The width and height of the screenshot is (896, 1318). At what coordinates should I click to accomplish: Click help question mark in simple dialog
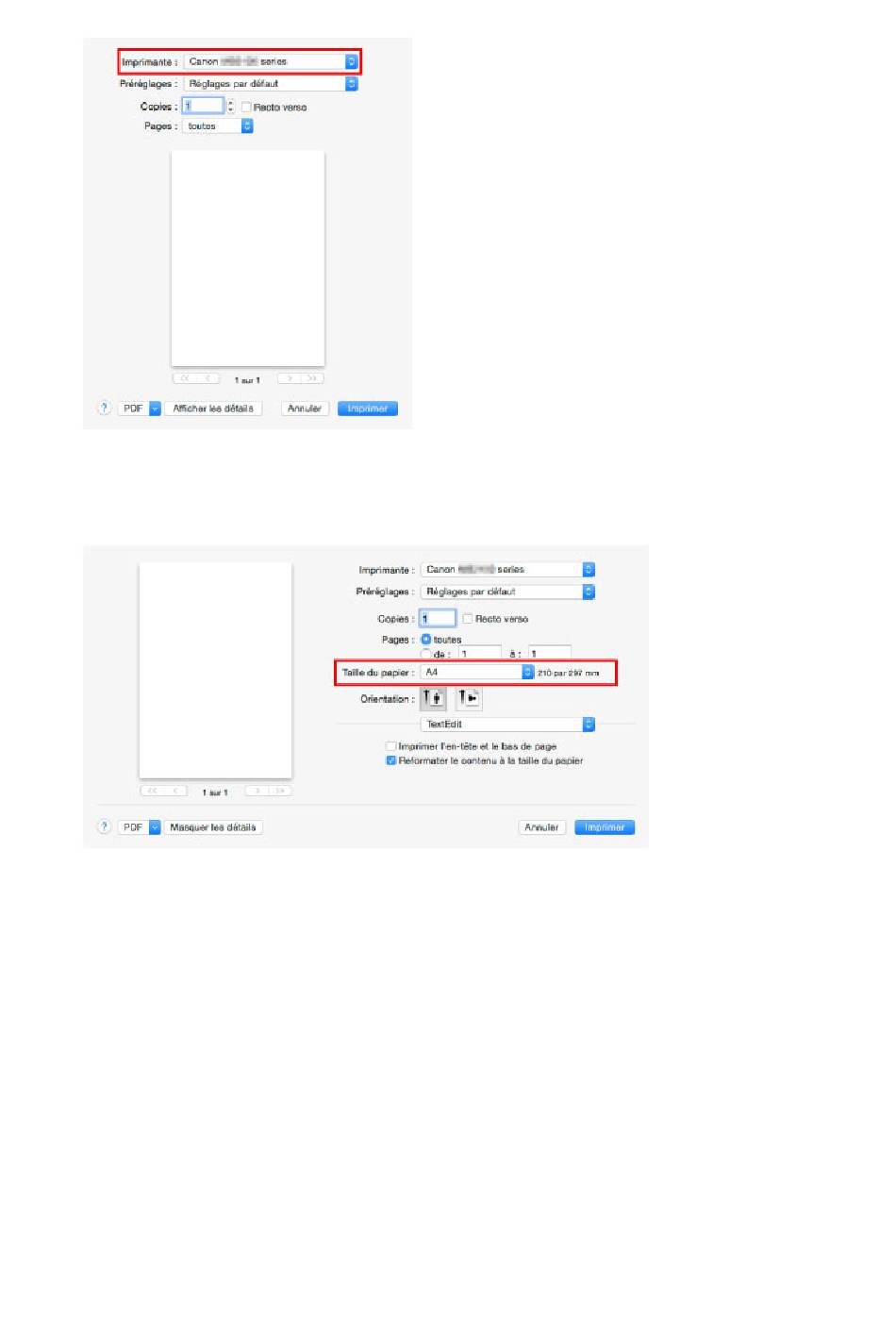(105, 409)
